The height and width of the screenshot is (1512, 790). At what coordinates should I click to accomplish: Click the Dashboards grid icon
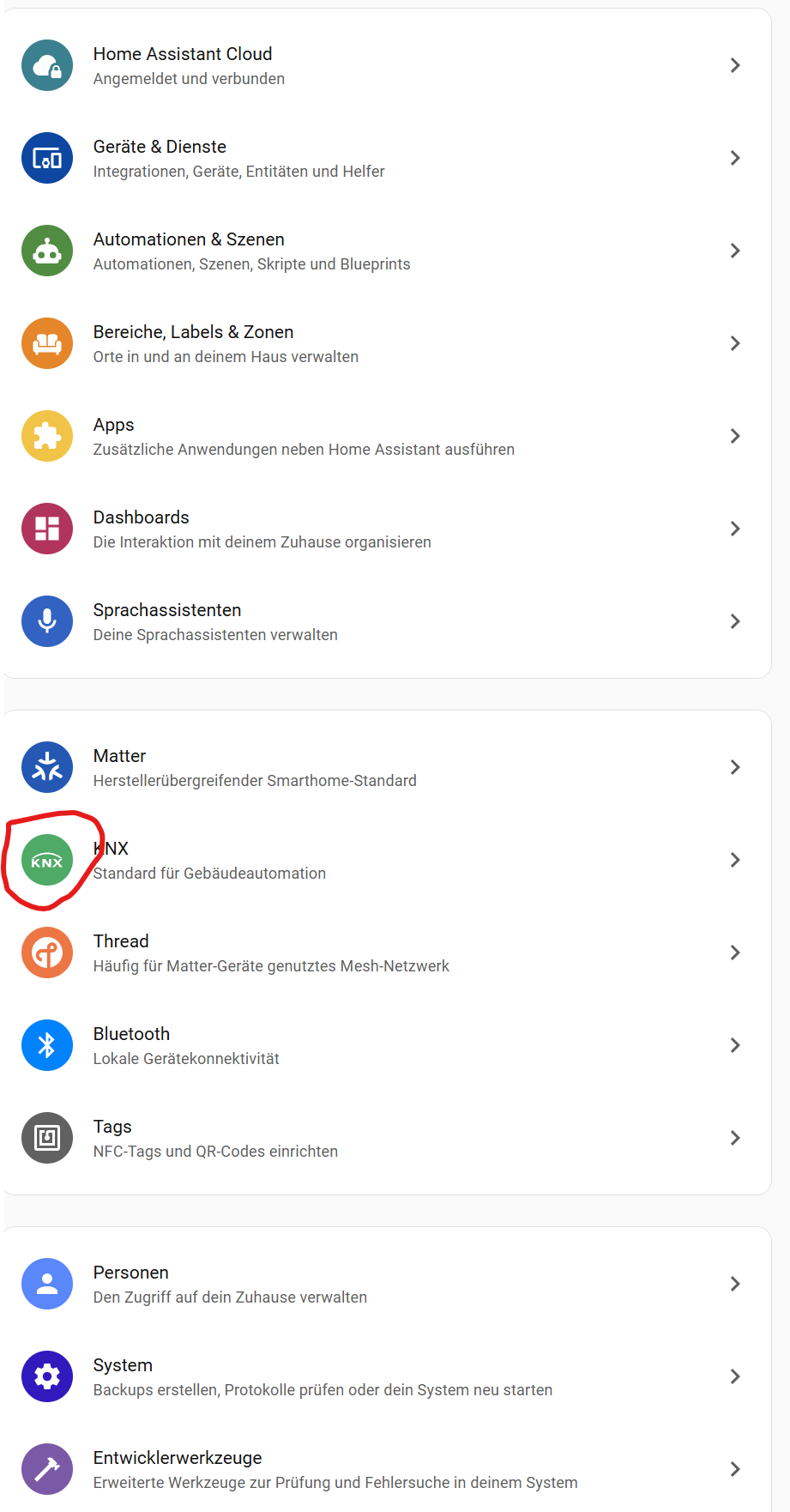pyautogui.click(x=47, y=529)
